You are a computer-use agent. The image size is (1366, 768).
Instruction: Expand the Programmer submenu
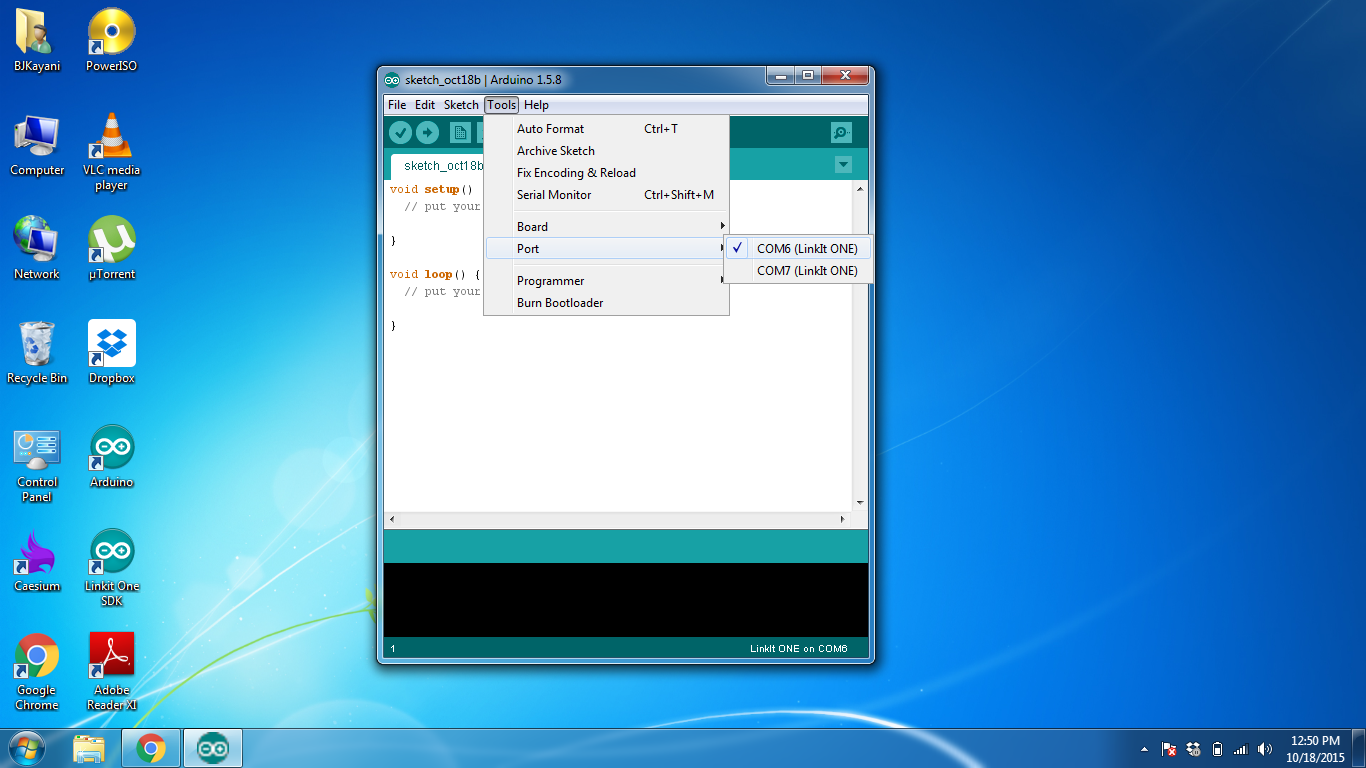pos(607,281)
